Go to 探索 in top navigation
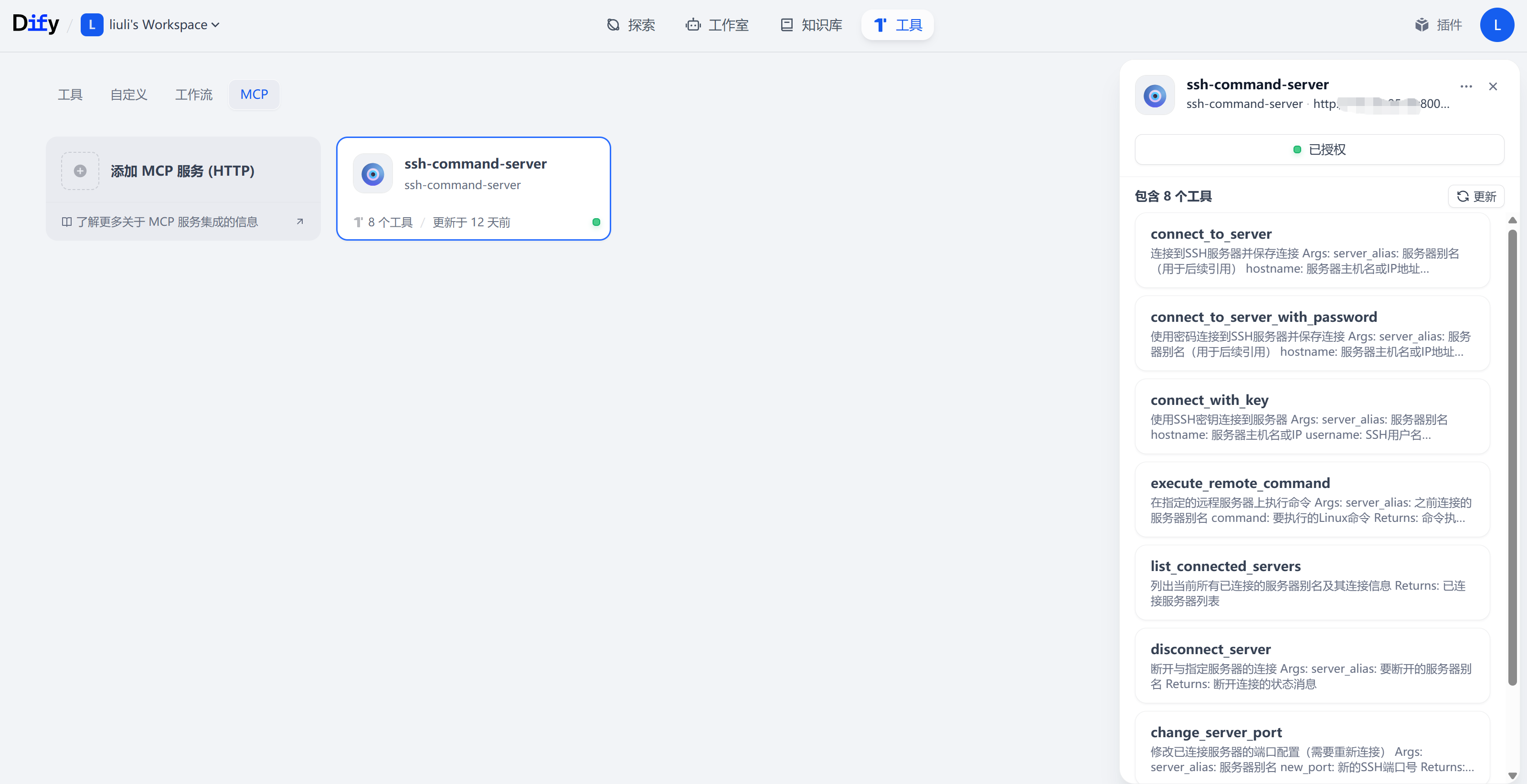Viewport: 1527px width, 784px height. point(631,25)
